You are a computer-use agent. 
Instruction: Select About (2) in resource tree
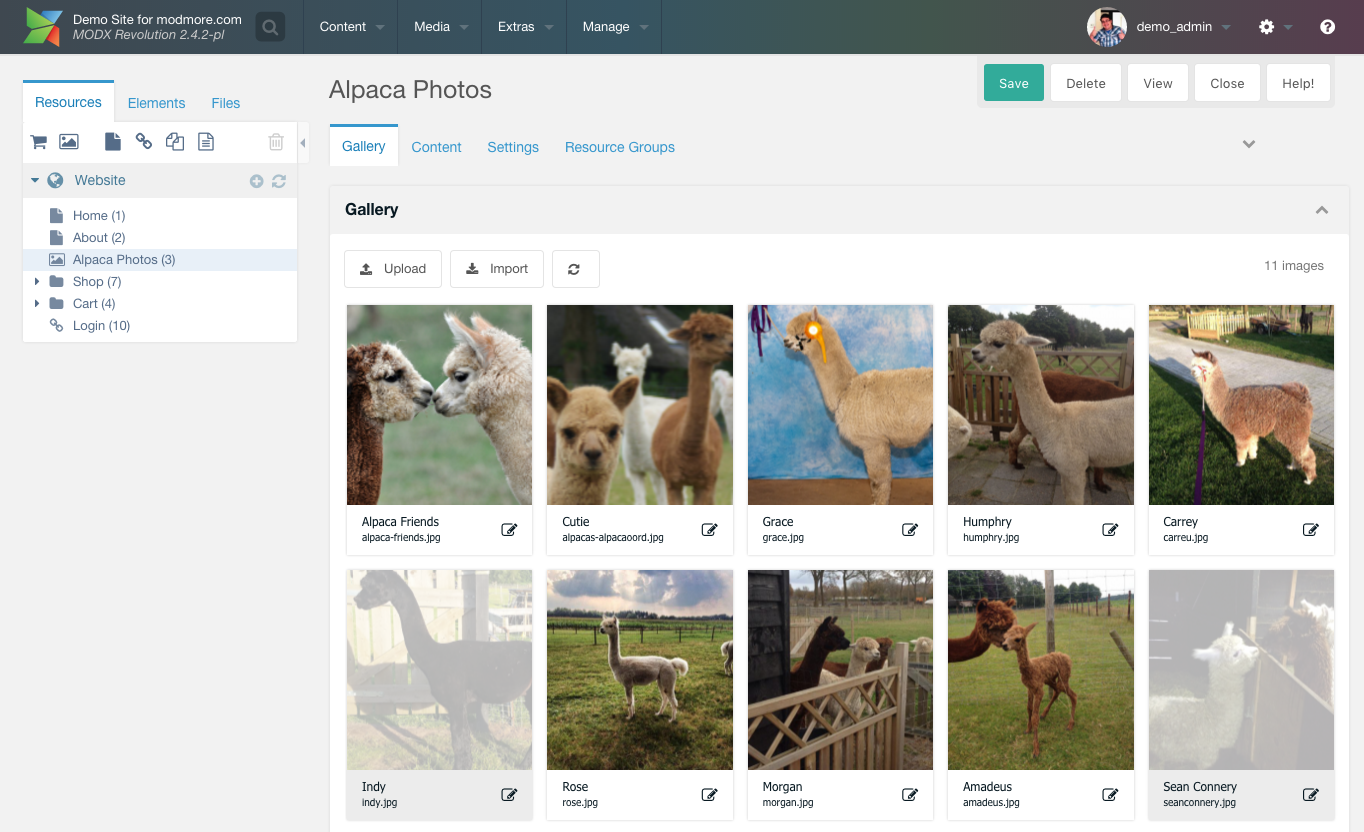pos(99,237)
